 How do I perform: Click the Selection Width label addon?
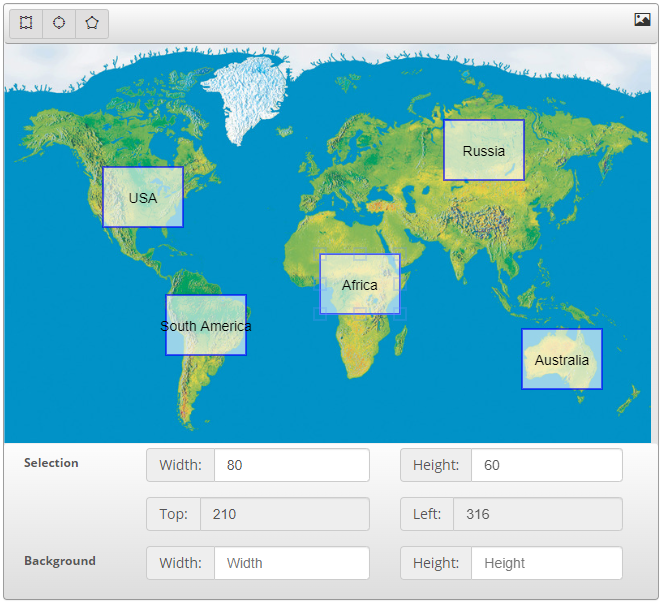tap(181, 465)
